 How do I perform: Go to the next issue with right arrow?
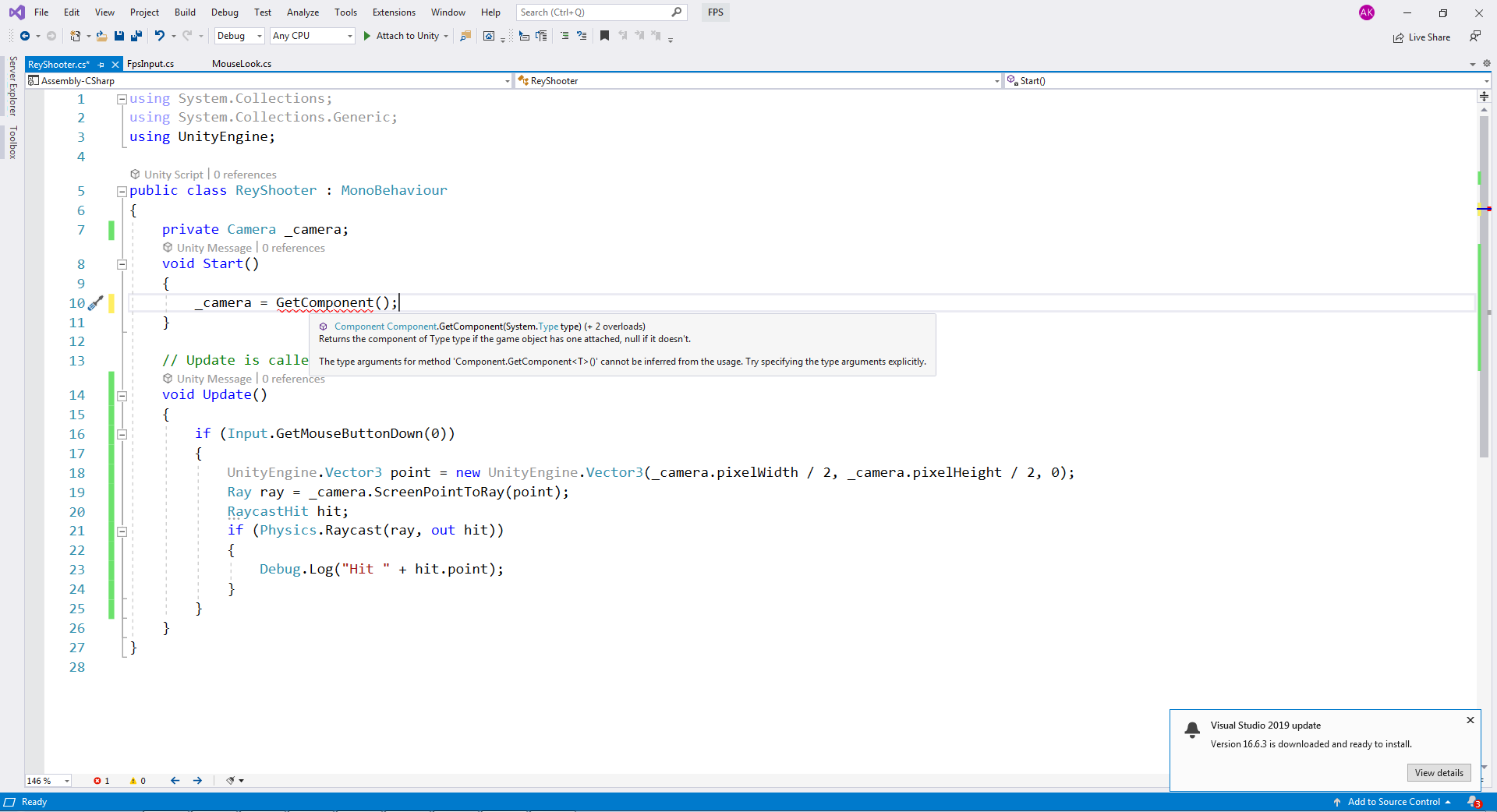(197, 781)
